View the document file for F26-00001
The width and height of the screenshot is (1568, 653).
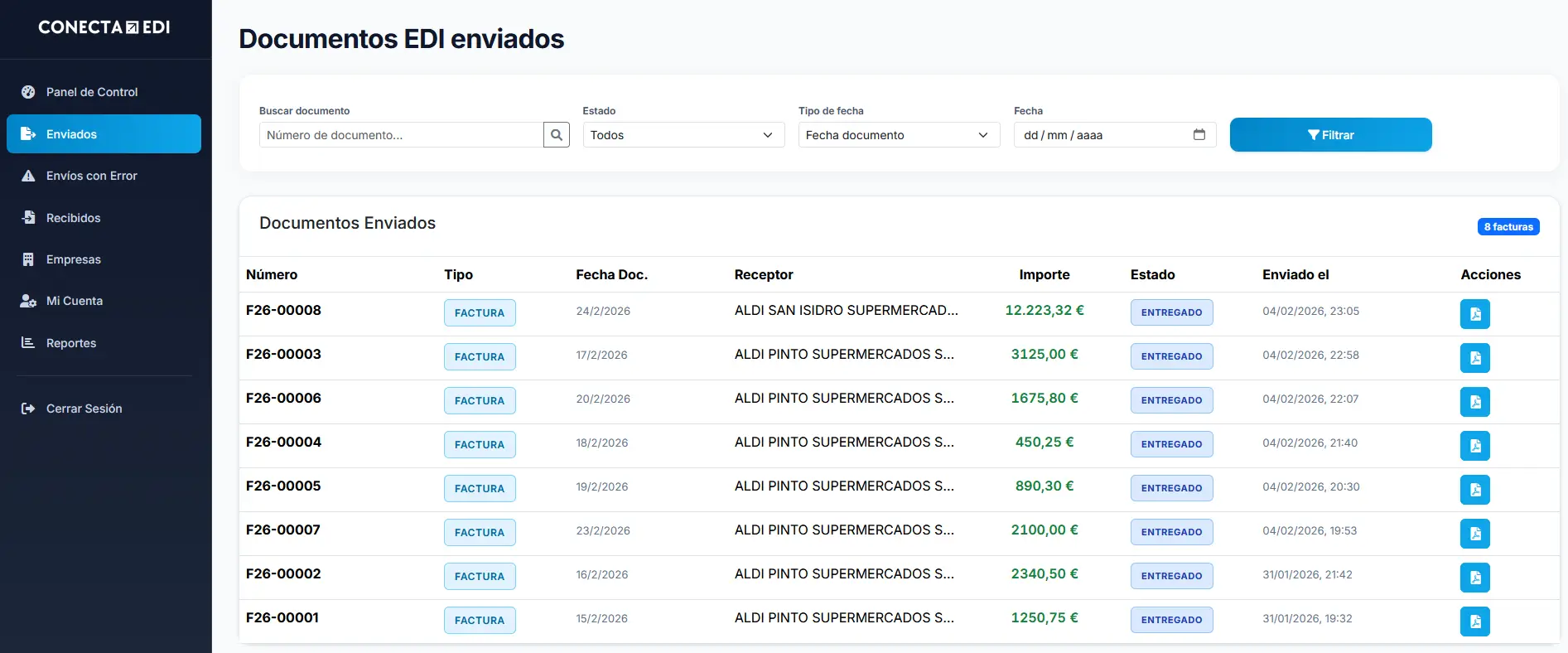point(1474,622)
